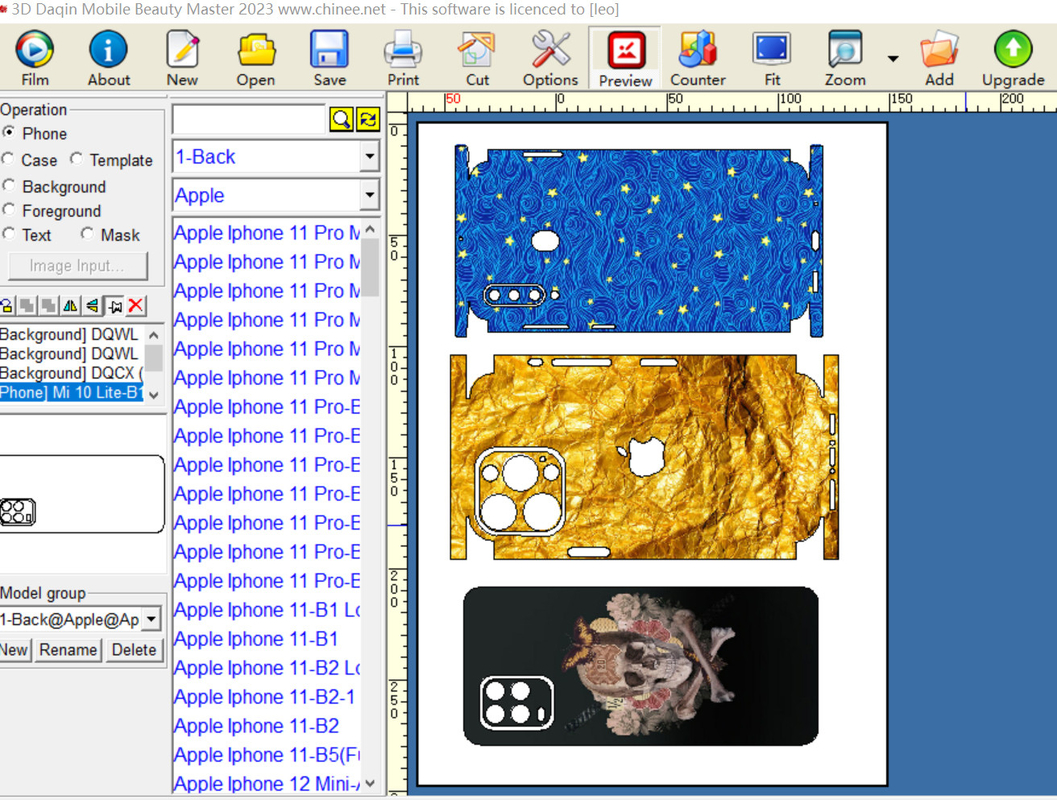Choose the Mask radio option
Screen dimensions: 1057x800
[88, 235]
